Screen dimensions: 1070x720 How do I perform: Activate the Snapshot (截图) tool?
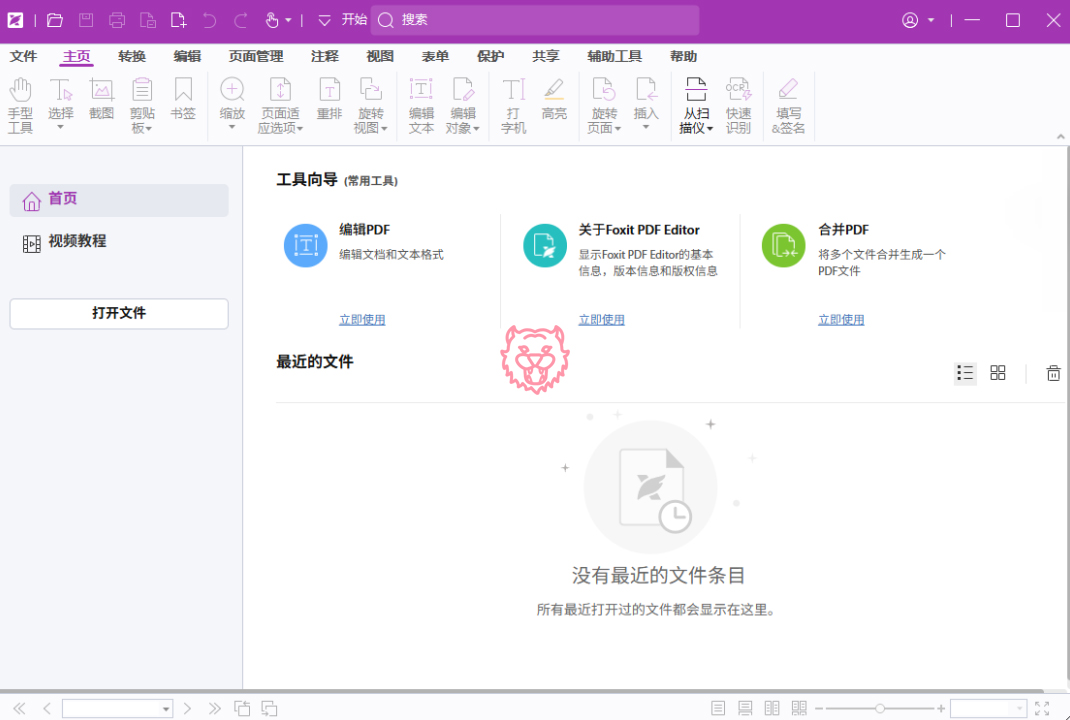101,100
